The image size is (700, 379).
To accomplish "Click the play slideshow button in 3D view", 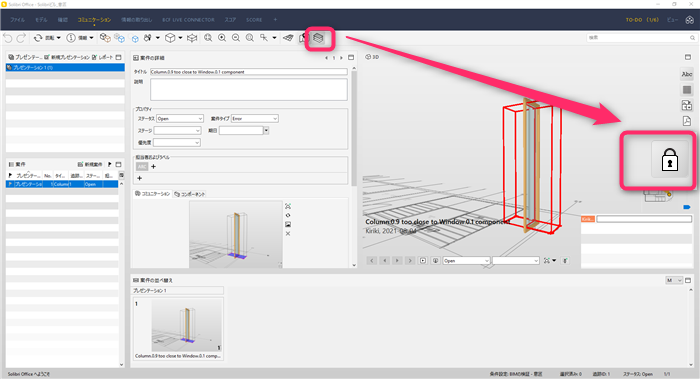I will pyautogui.click(x=423, y=260).
